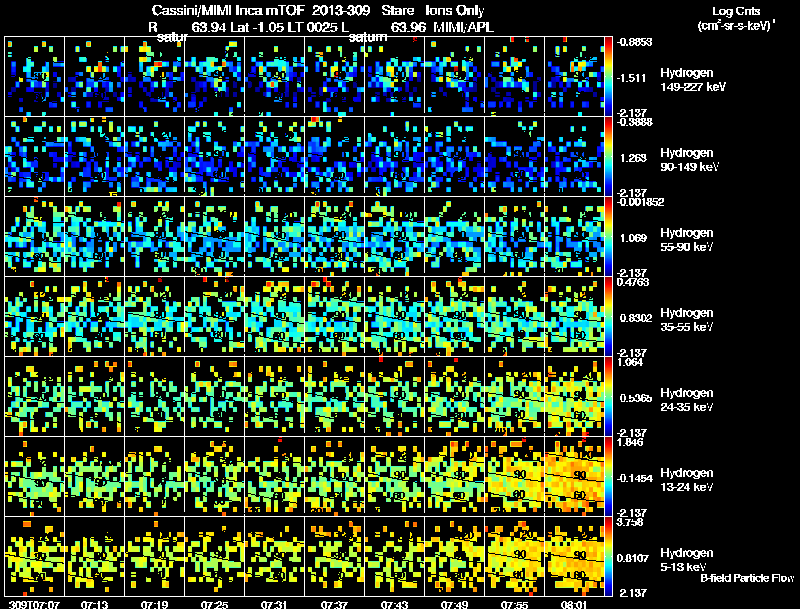Image resolution: width=800 pixels, height=609 pixels.
Task: Select the 'Hydrogen 55-90 keV' row label
Action: (687, 240)
